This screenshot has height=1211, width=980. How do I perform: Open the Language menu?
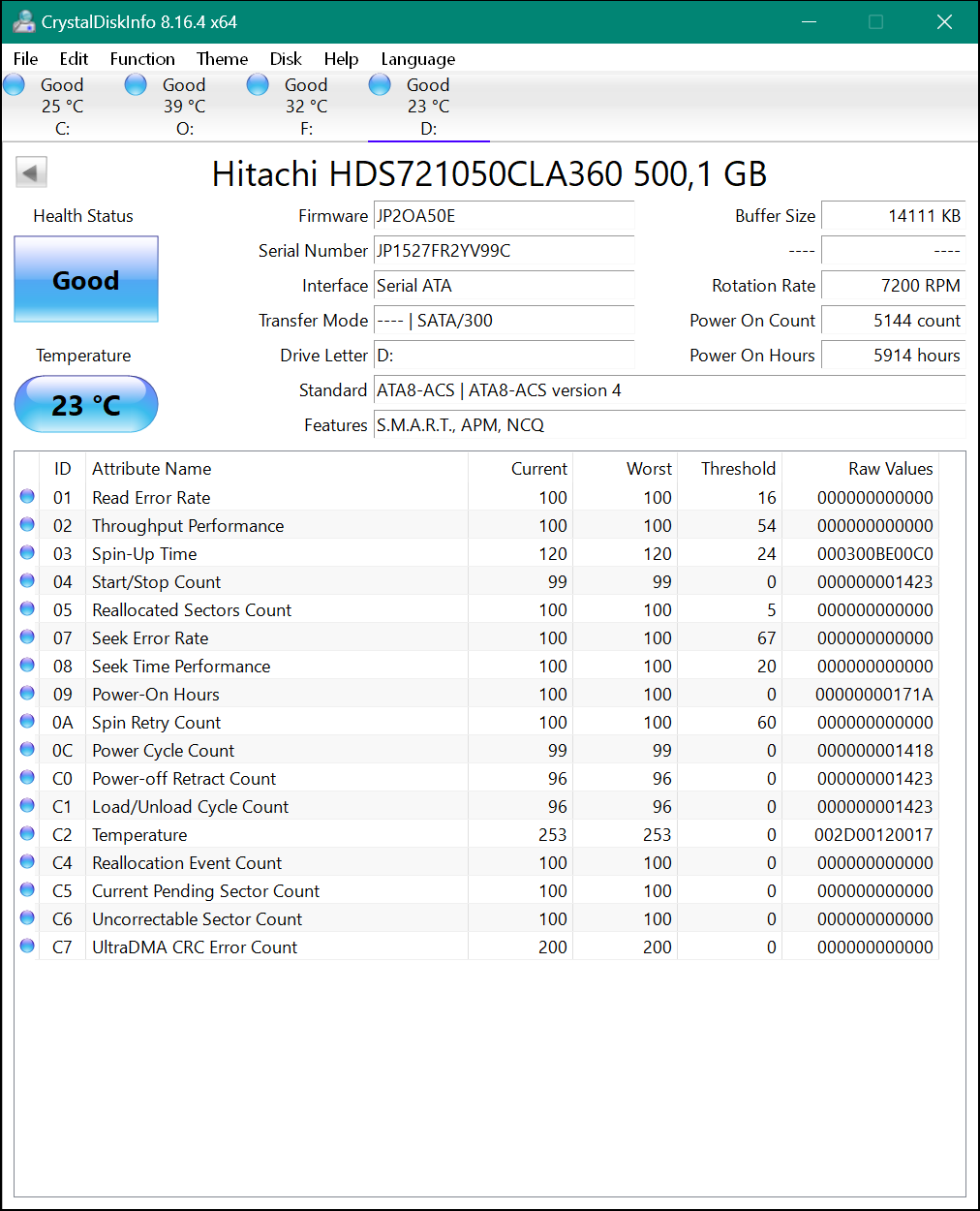coord(417,59)
